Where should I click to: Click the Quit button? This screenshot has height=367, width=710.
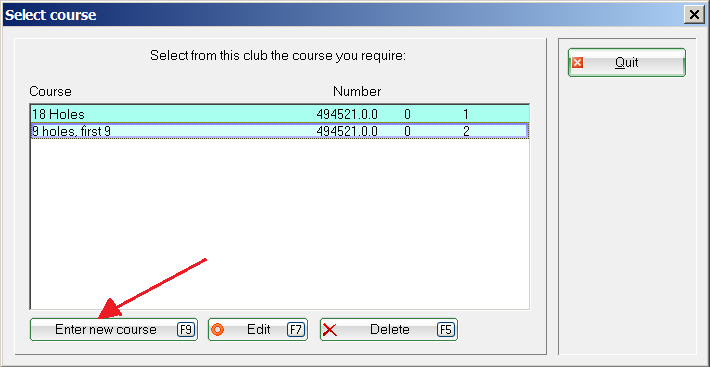(x=627, y=62)
